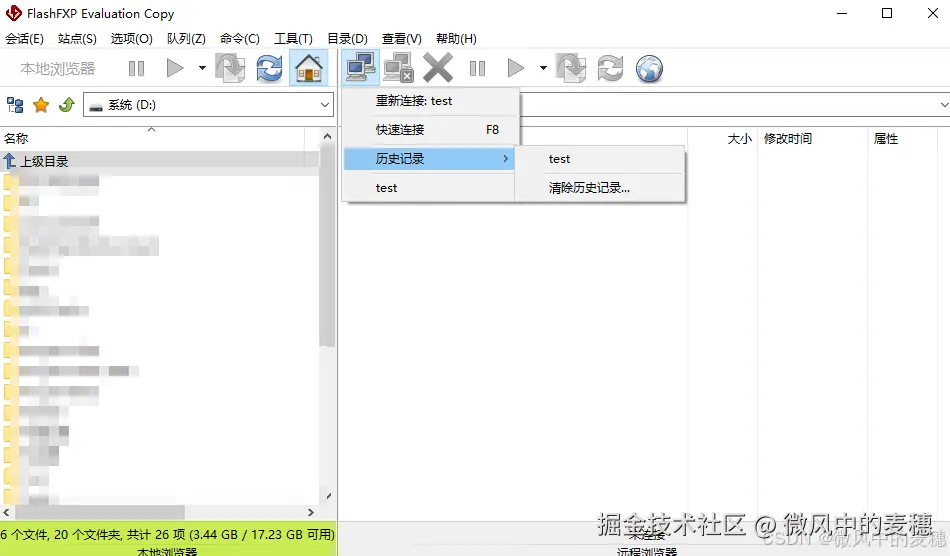Click the abort X icon
This screenshot has width=950, height=556.
point(437,68)
